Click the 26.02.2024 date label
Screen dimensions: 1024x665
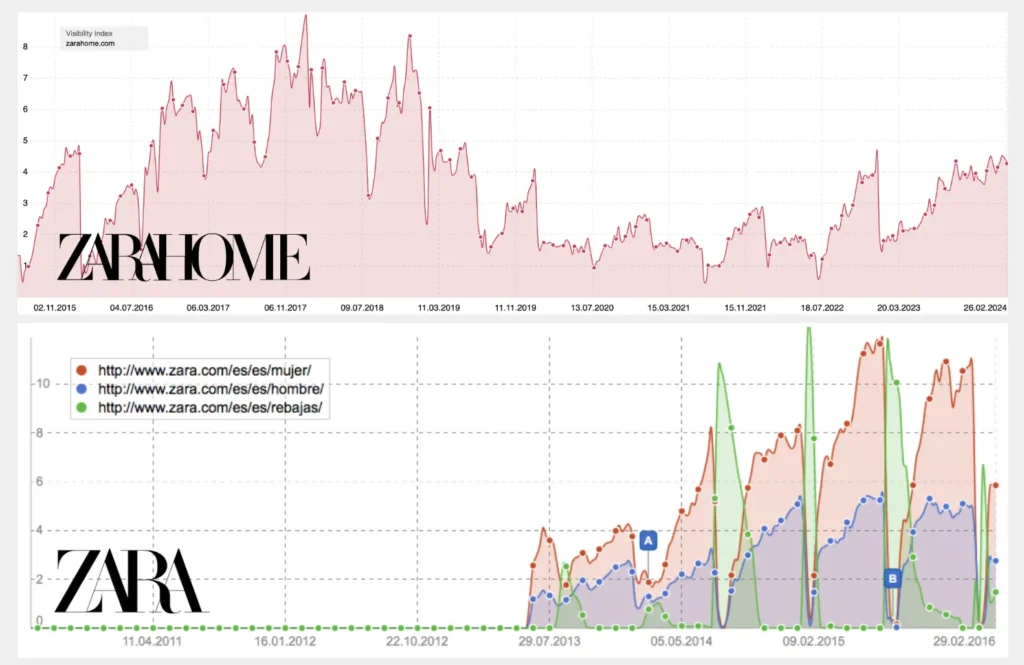985,308
